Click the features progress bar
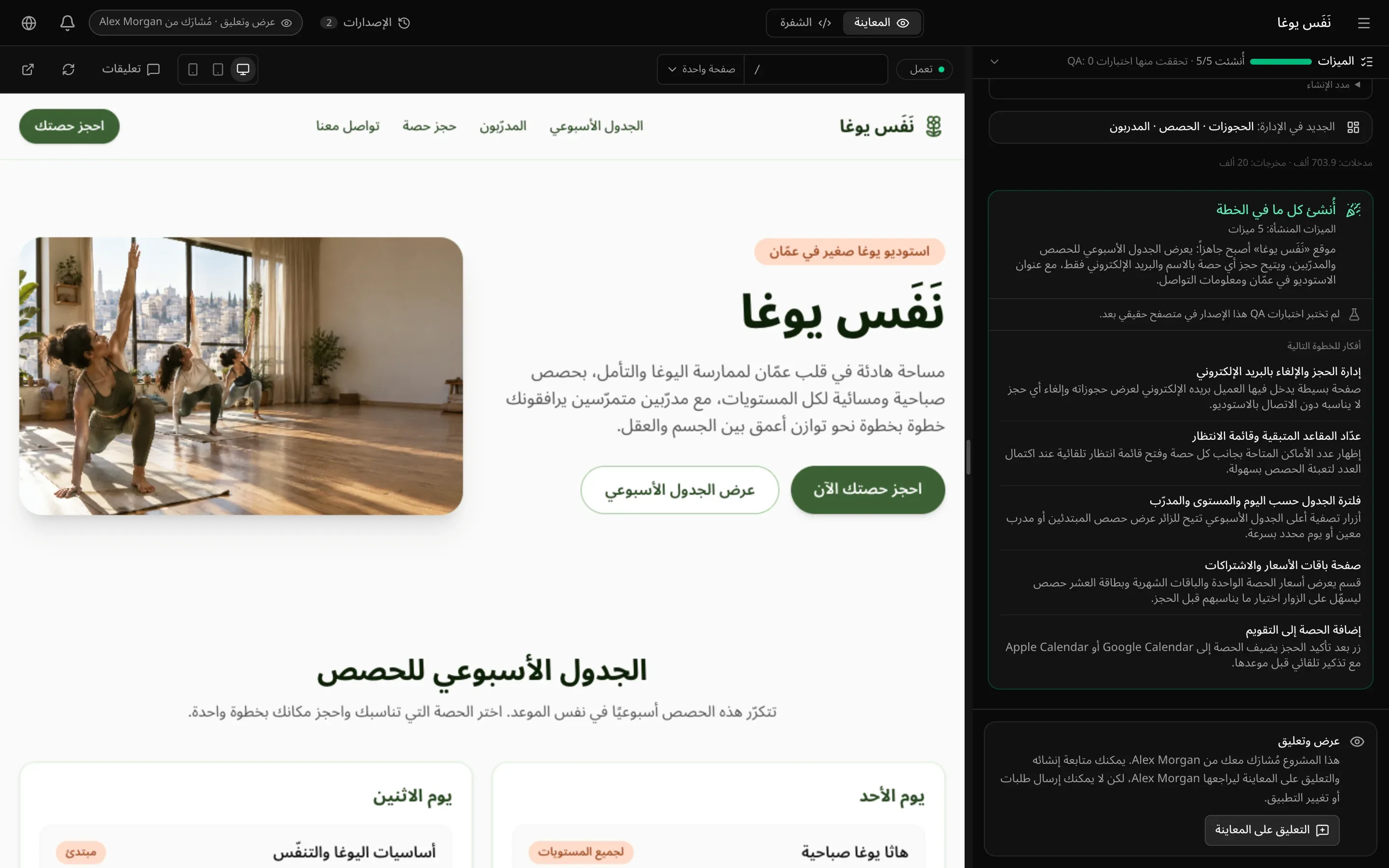The width and height of the screenshot is (1389, 868). (1280, 61)
